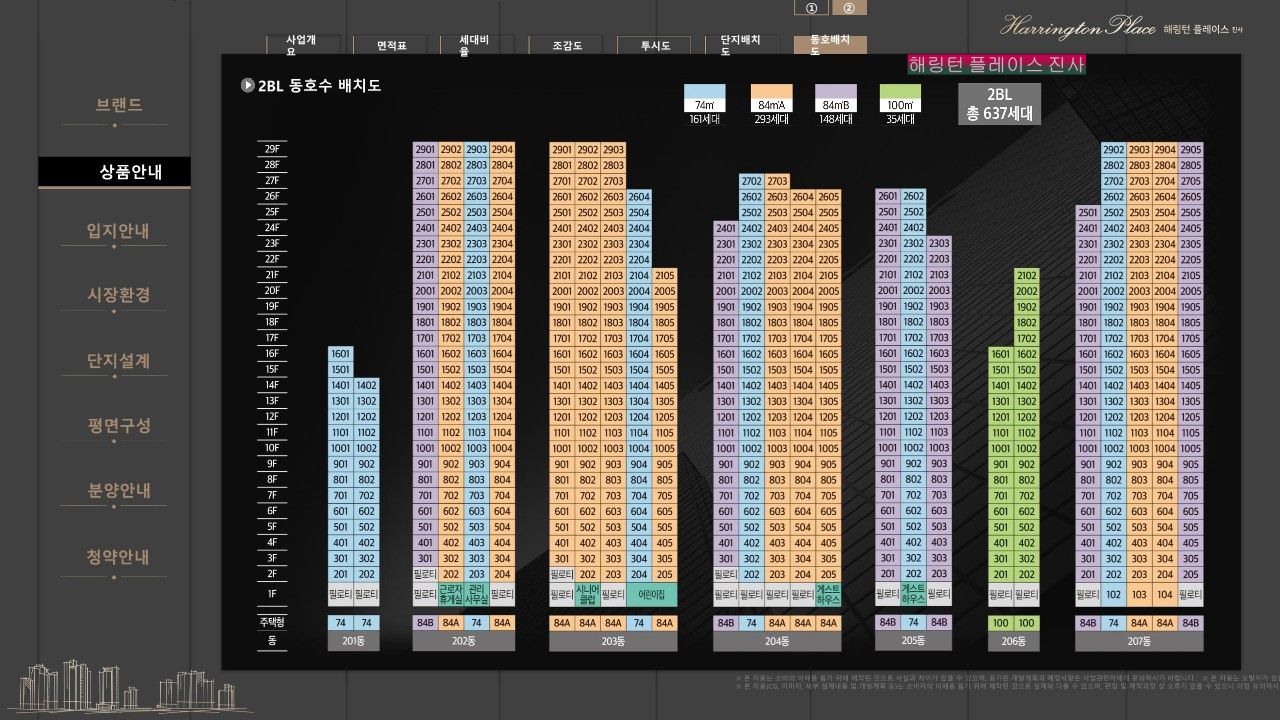Click the 161세대 count under 74㎡
1280x720 pixels.
pos(704,119)
